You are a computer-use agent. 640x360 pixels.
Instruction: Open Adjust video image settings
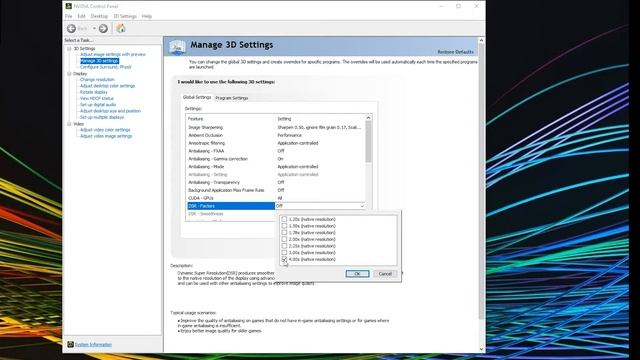pyautogui.click(x=106, y=136)
